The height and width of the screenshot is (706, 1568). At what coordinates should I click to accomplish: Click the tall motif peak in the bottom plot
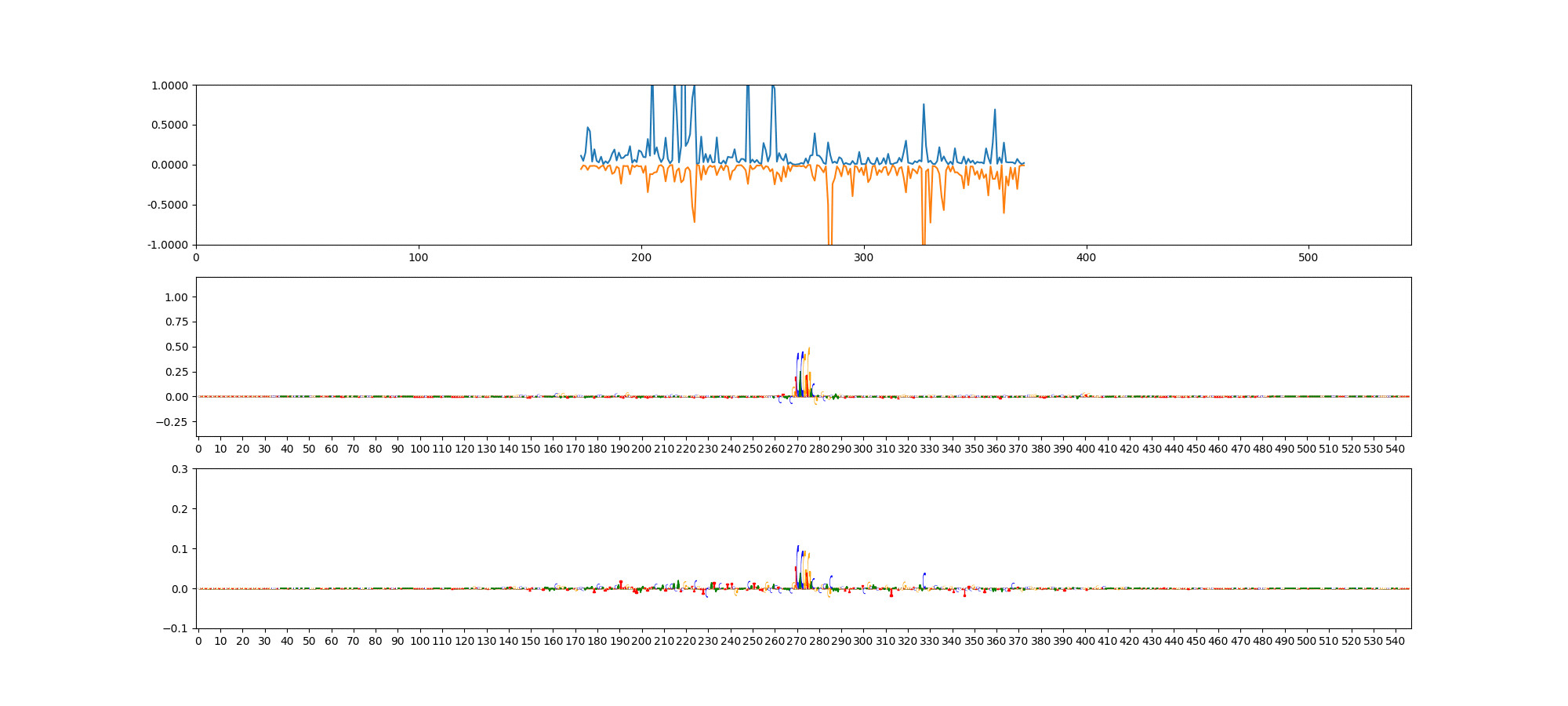tap(798, 548)
